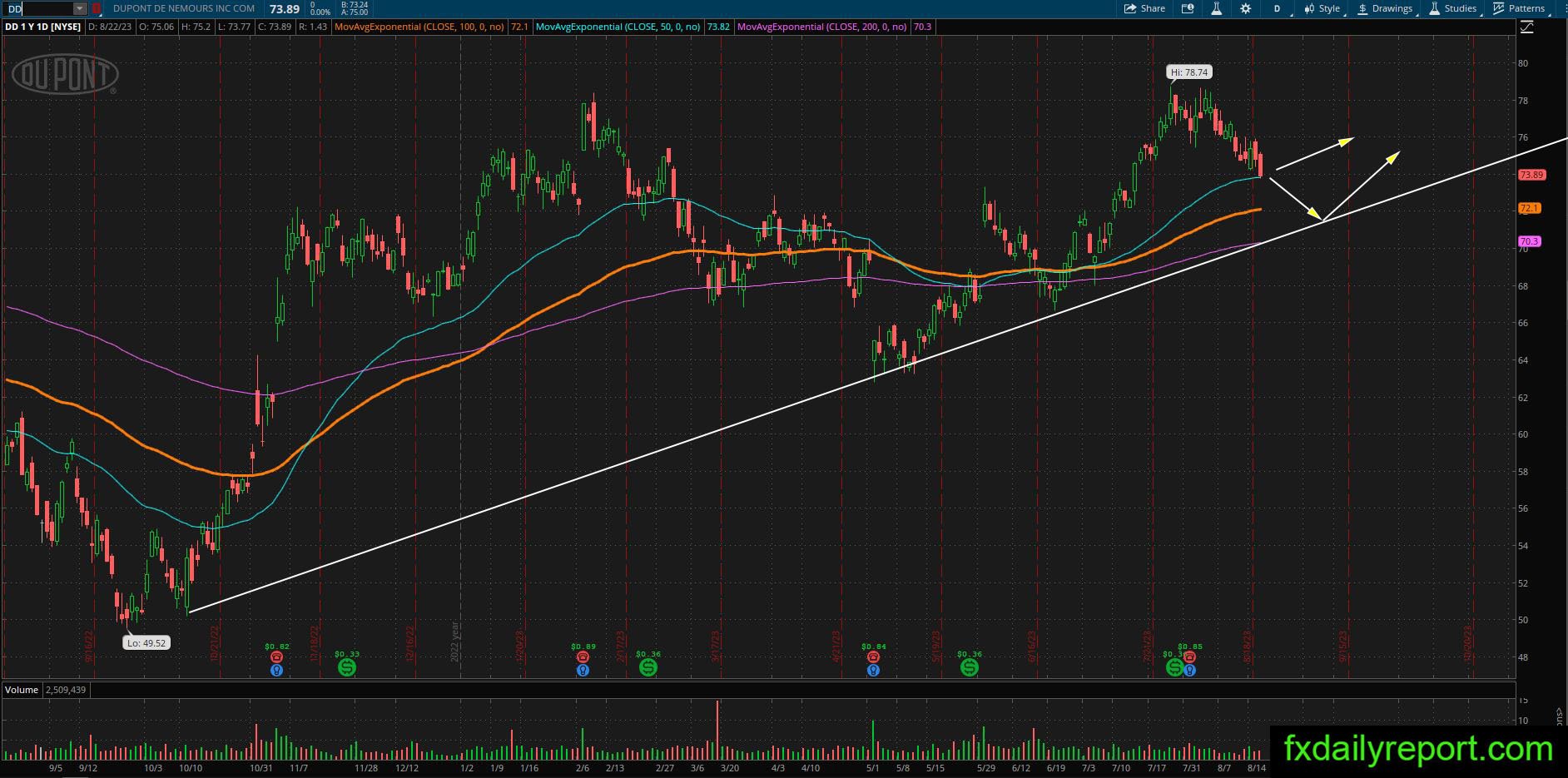
Task: Click the Volume panel label
Action: coord(22,690)
